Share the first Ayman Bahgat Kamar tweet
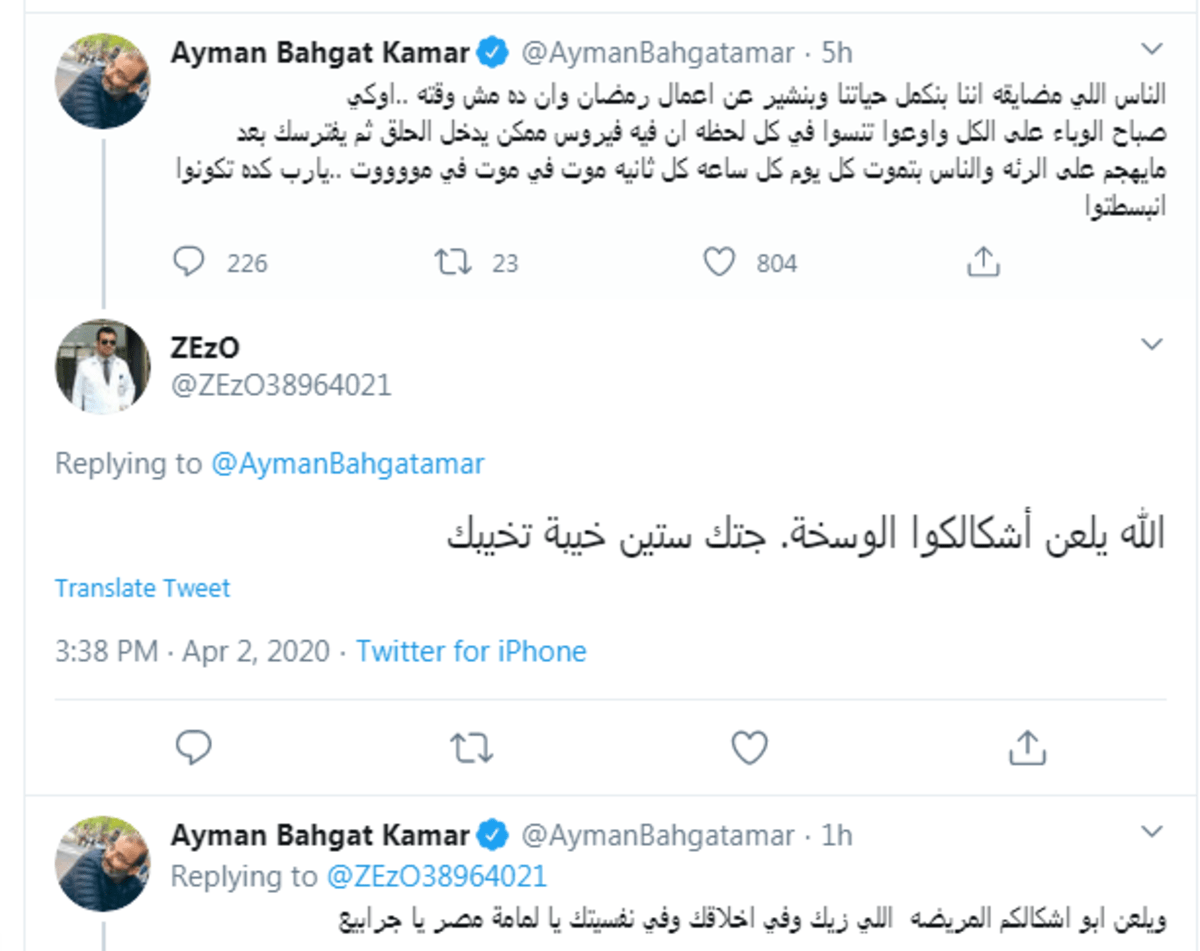Viewport: 1200px width, 951px height. pyautogui.click(x=984, y=261)
